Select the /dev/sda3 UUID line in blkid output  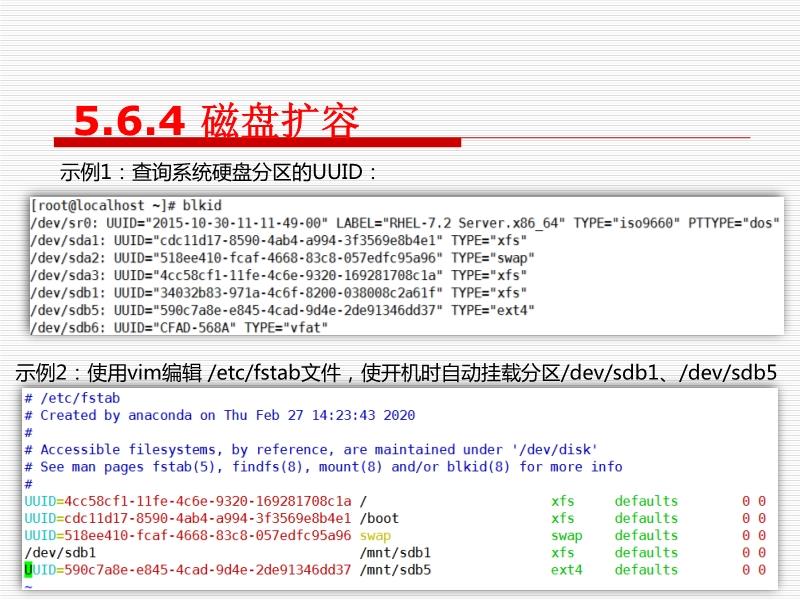pyautogui.click(x=279, y=275)
